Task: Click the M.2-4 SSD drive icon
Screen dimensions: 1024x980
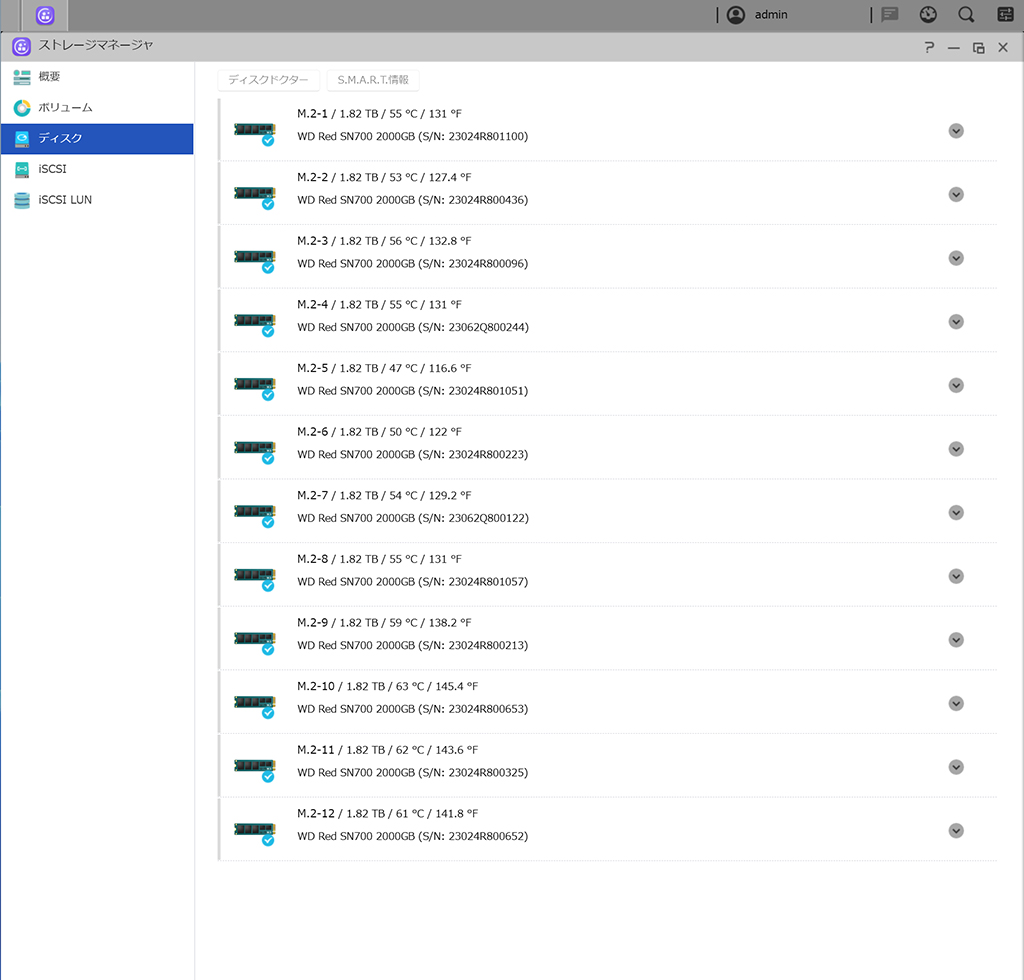Action: pyautogui.click(x=255, y=323)
